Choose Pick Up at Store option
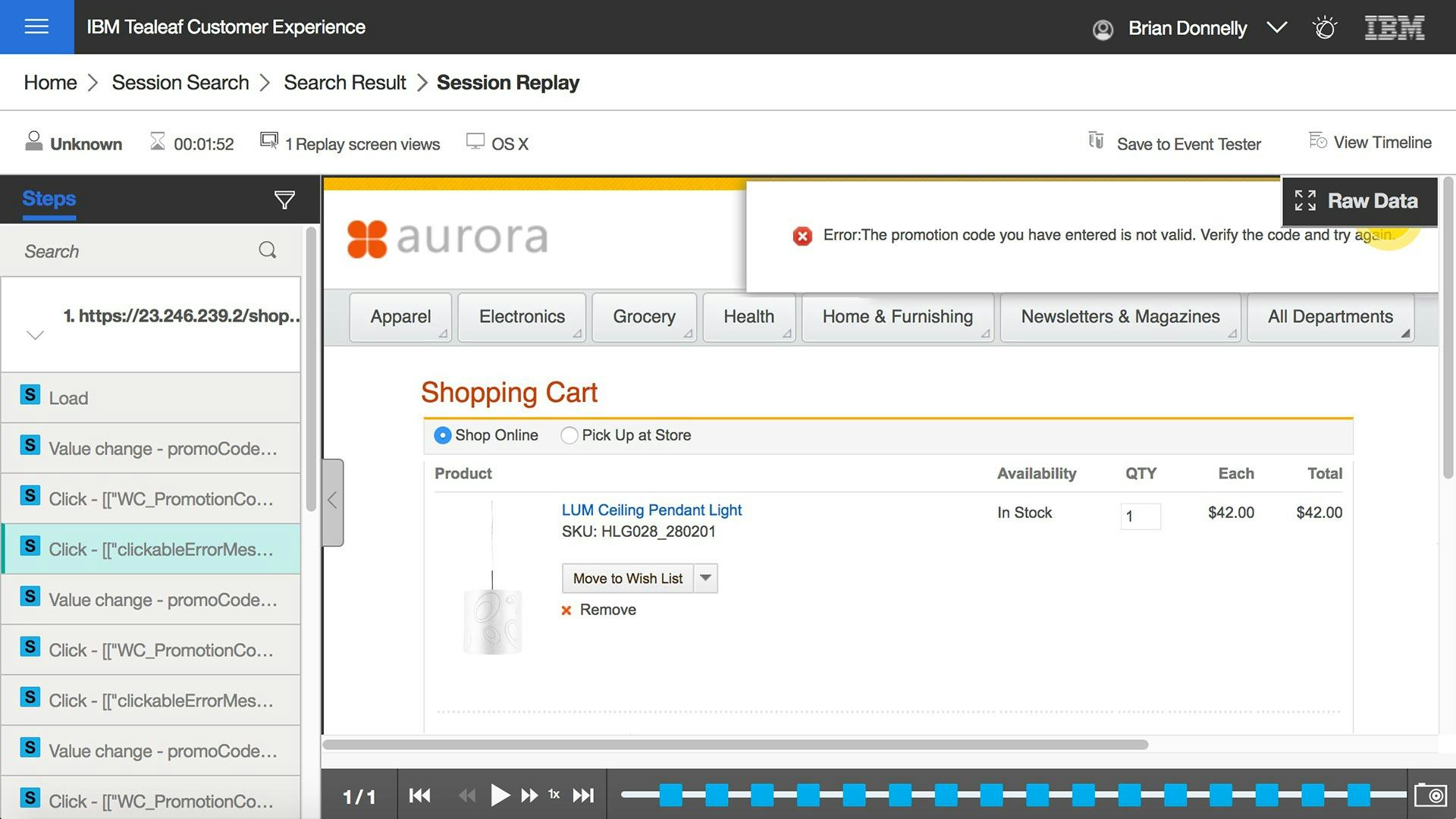Image resolution: width=1456 pixels, height=819 pixels. point(569,435)
